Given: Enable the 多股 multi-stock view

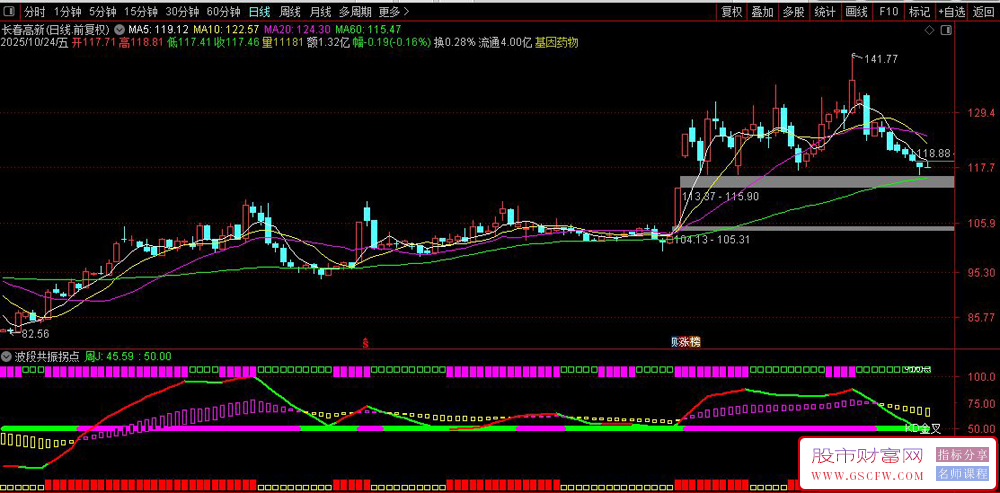Looking at the screenshot, I should click(x=793, y=12).
